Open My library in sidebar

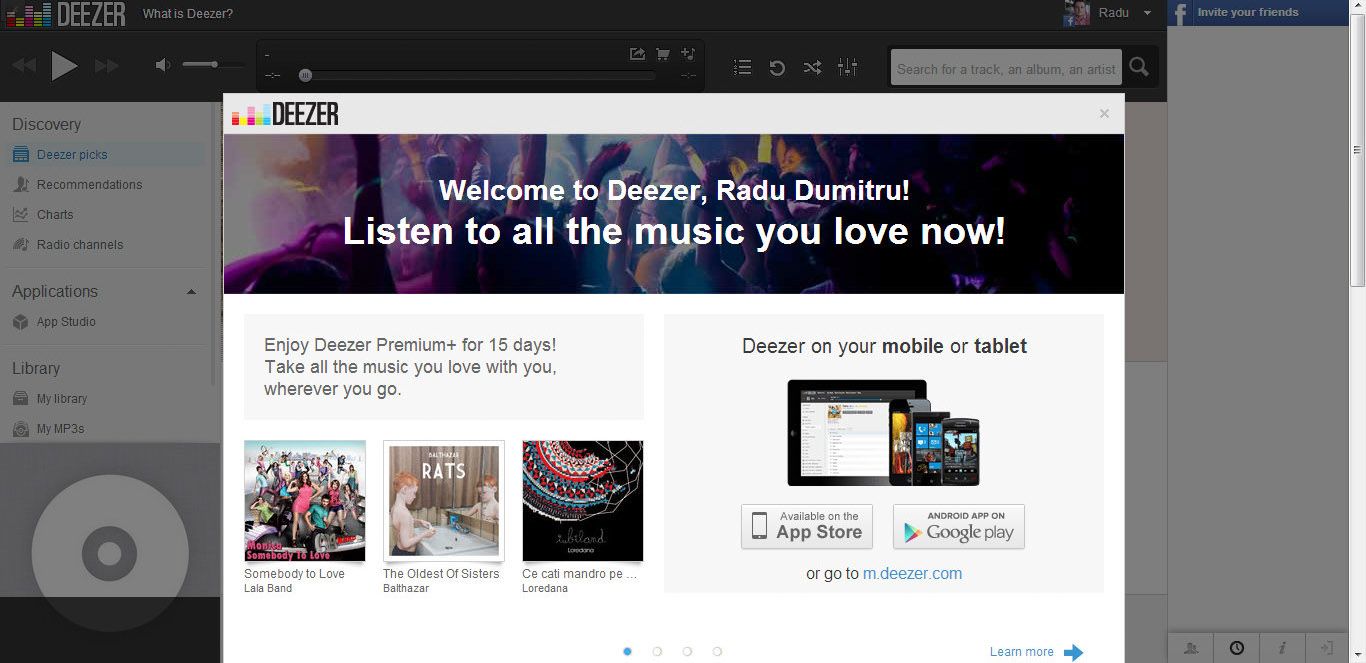(62, 399)
